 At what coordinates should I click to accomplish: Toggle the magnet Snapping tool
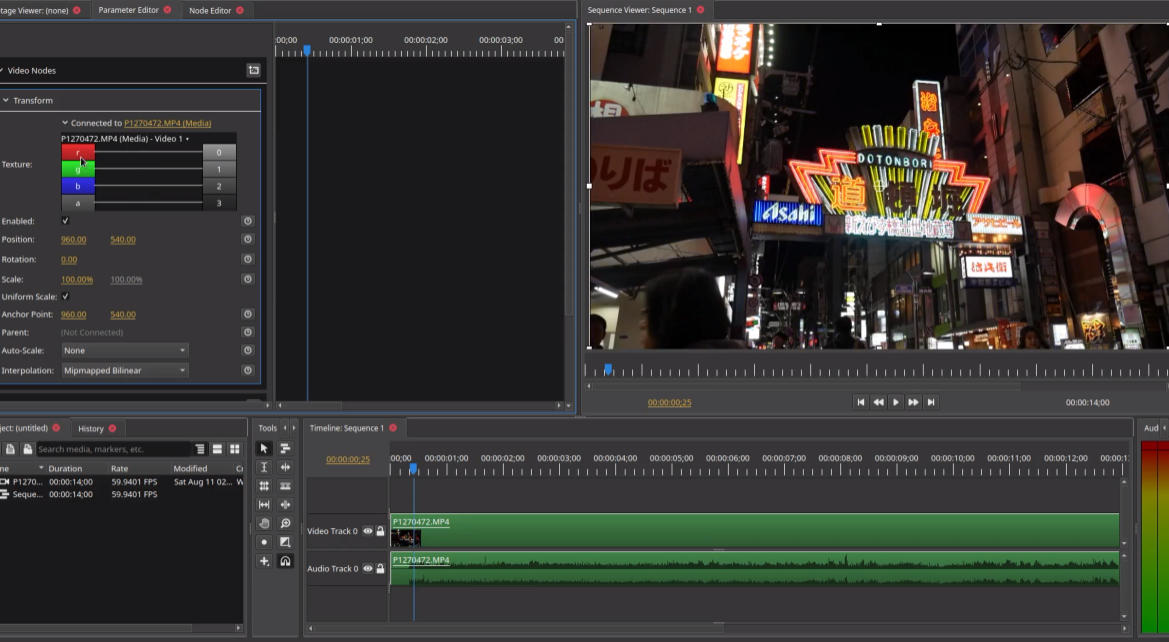tap(285, 561)
